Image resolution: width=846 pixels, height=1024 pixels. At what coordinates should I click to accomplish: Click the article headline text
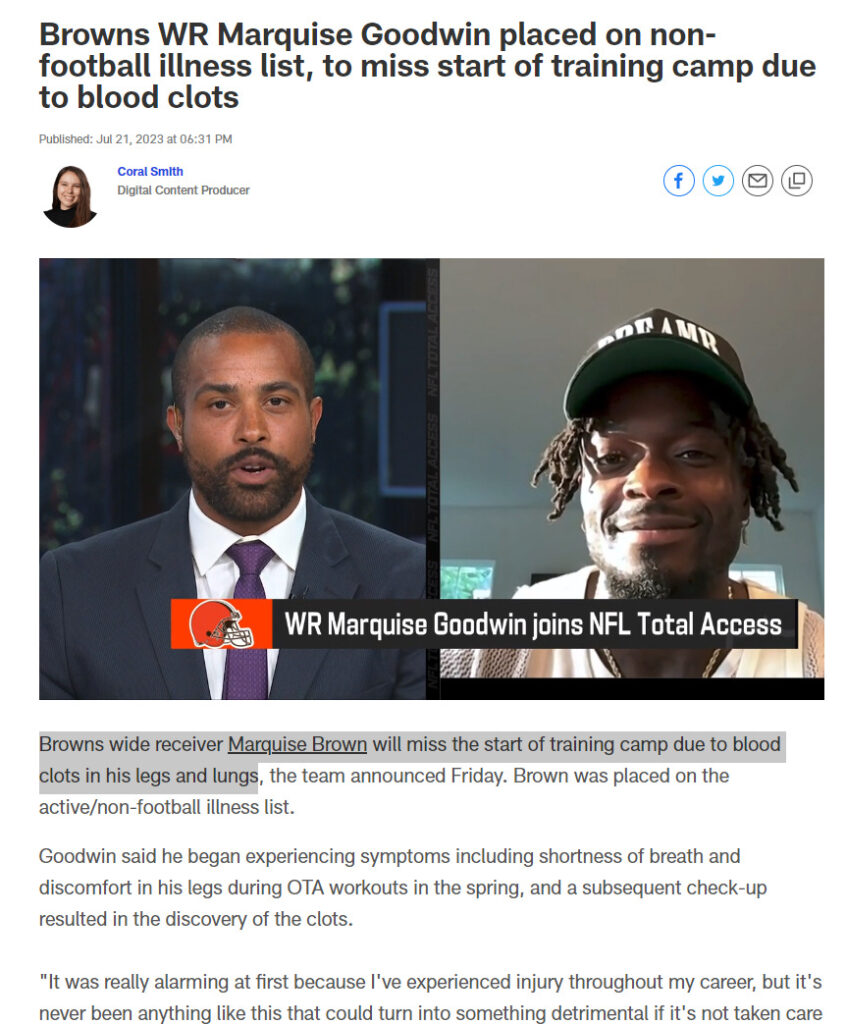427,66
